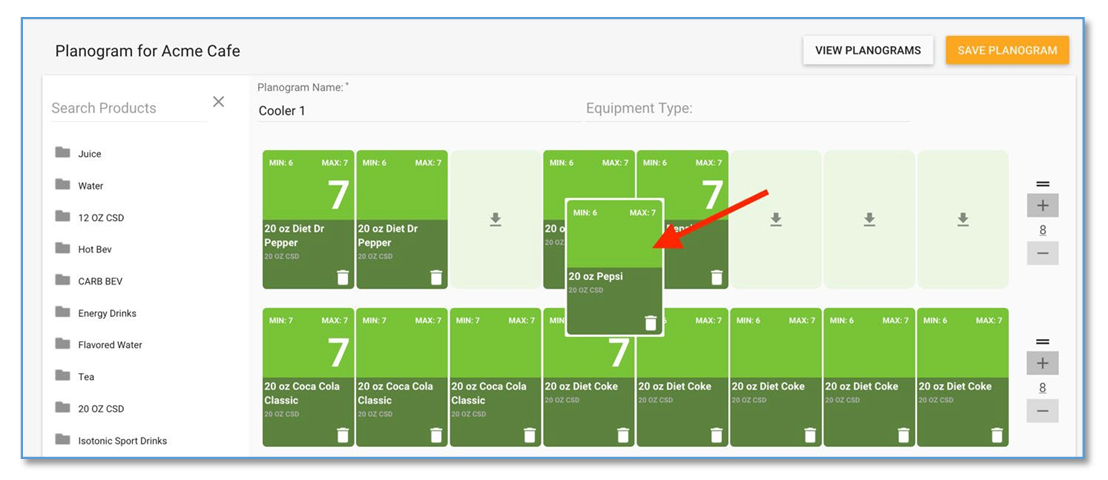Click View Planograms button
The width and height of the screenshot is (1108, 480).
[868, 50]
